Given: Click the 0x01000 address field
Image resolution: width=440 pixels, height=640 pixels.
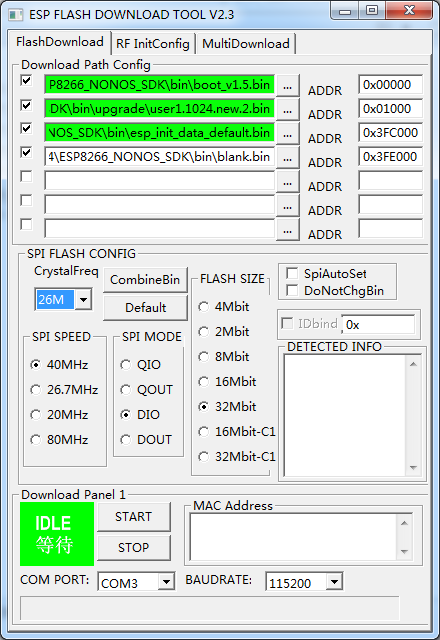Looking at the screenshot, I should 391,109.
